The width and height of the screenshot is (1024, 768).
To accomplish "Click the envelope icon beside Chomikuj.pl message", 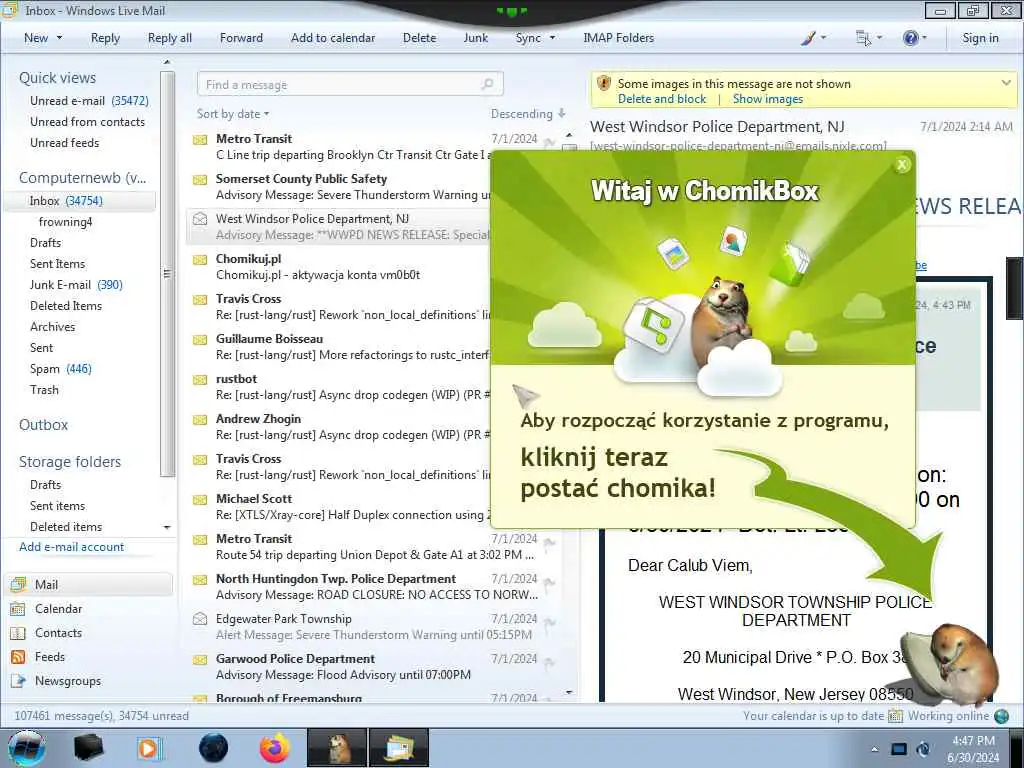I will click(200, 259).
